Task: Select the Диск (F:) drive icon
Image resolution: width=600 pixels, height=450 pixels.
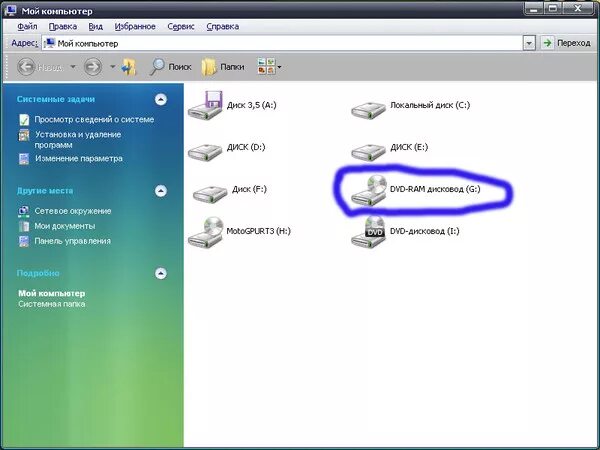Action: (210, 194)
